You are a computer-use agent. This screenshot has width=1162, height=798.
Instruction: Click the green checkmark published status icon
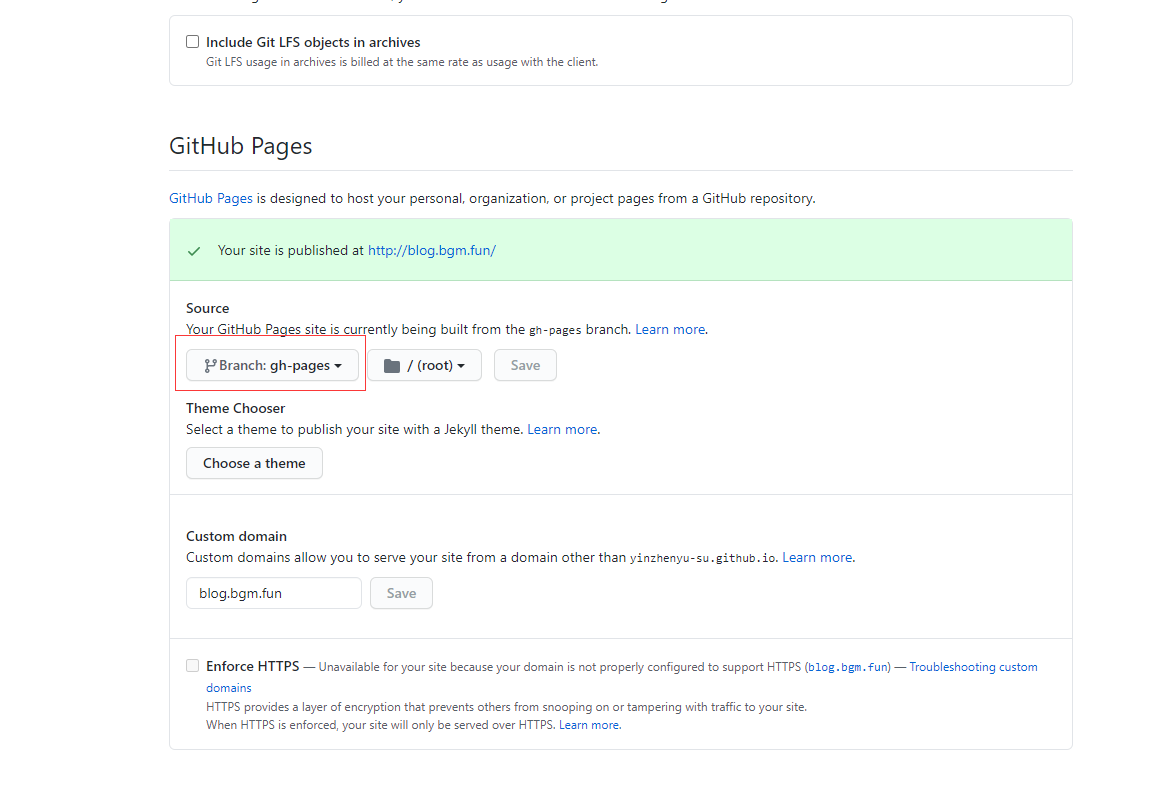[x=194, y=251]
